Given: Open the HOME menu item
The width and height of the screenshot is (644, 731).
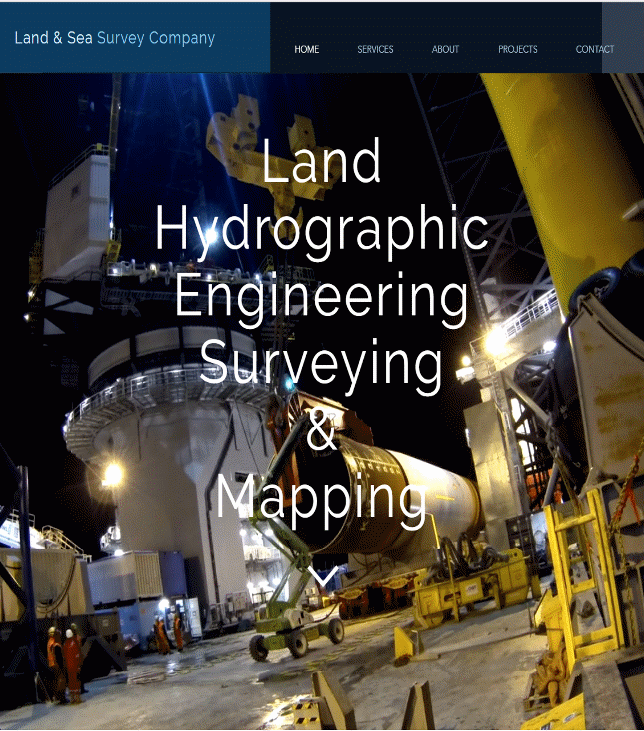Looking at the screenshot, I should point(306,49).
